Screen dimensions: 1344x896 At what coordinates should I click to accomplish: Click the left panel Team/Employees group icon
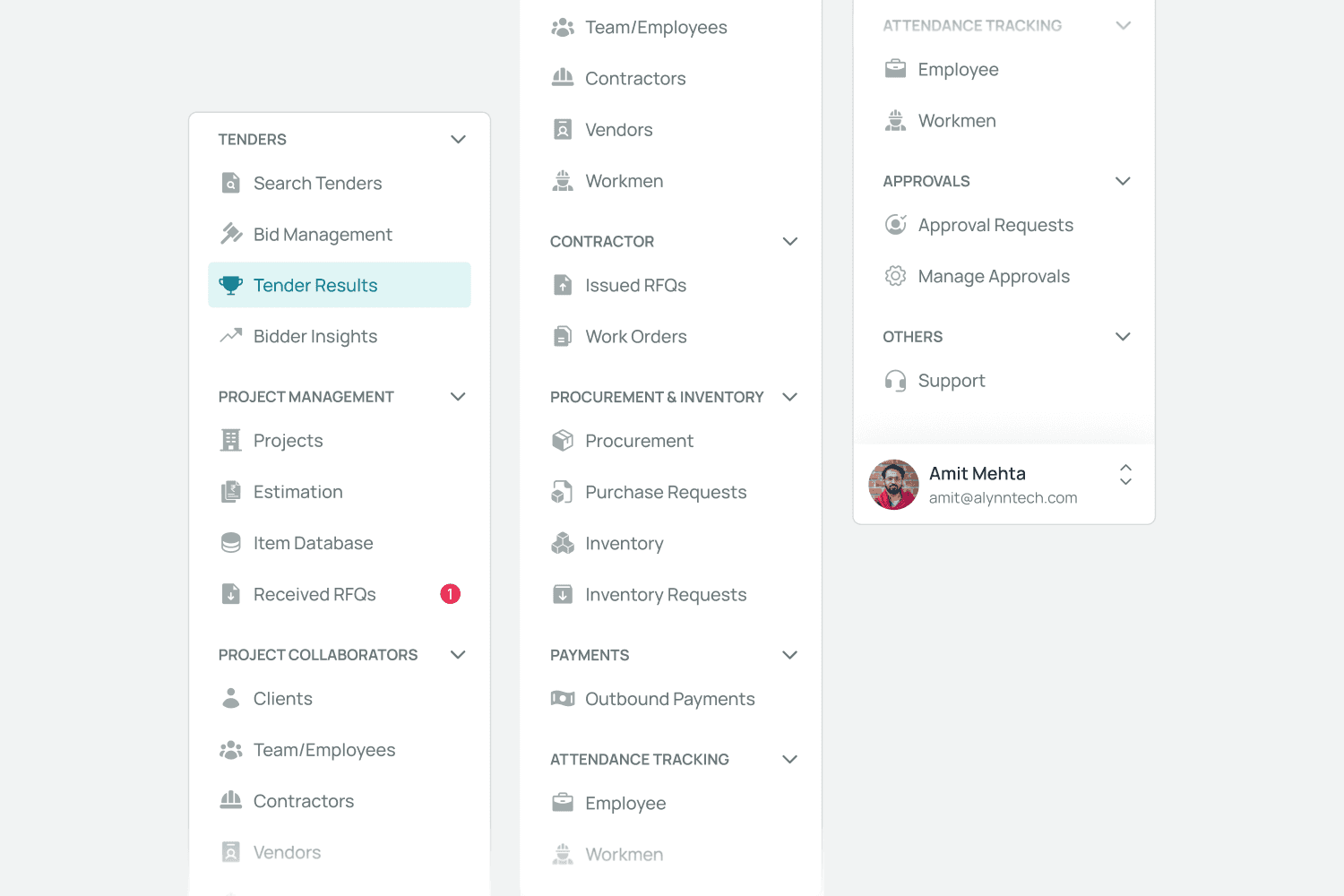point(231,749)
